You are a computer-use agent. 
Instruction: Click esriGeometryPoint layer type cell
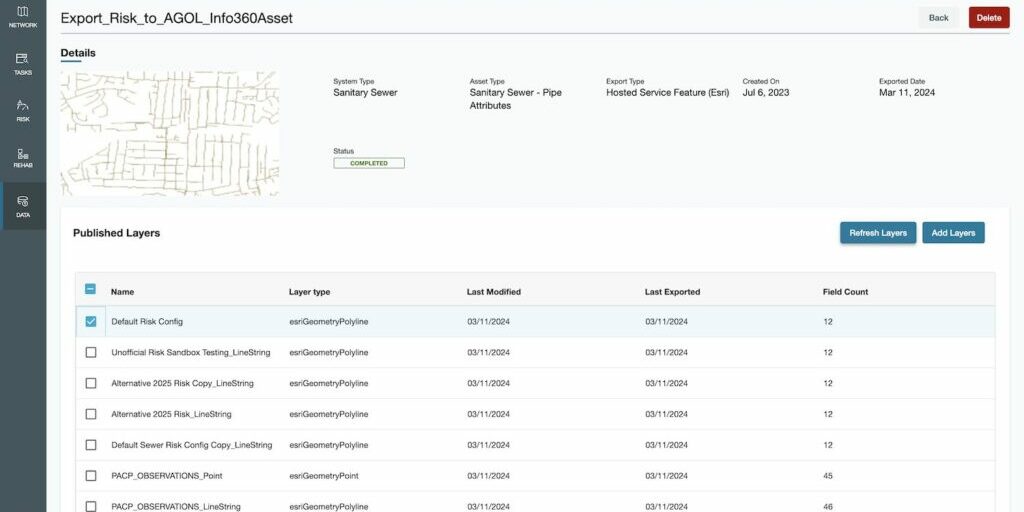pyautogui.click(x=324, y=475)
